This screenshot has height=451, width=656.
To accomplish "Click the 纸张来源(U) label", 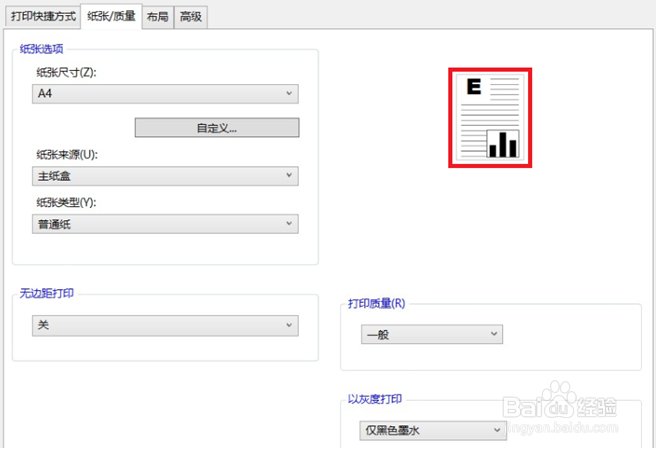I will (x=67, y=155).
